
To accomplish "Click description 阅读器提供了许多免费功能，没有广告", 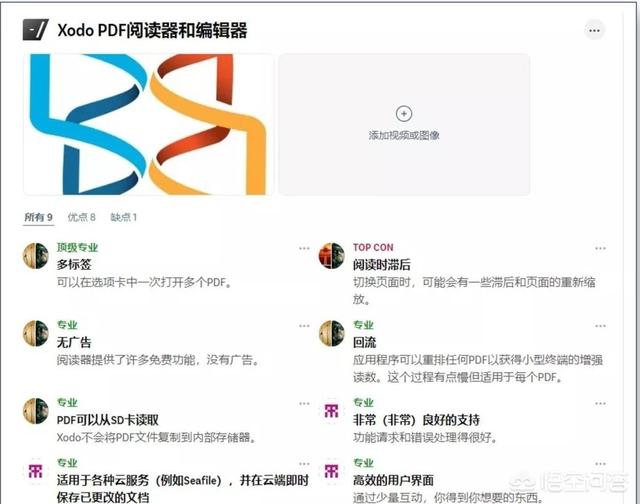I will pyautogui.click(x=158, y=360).
